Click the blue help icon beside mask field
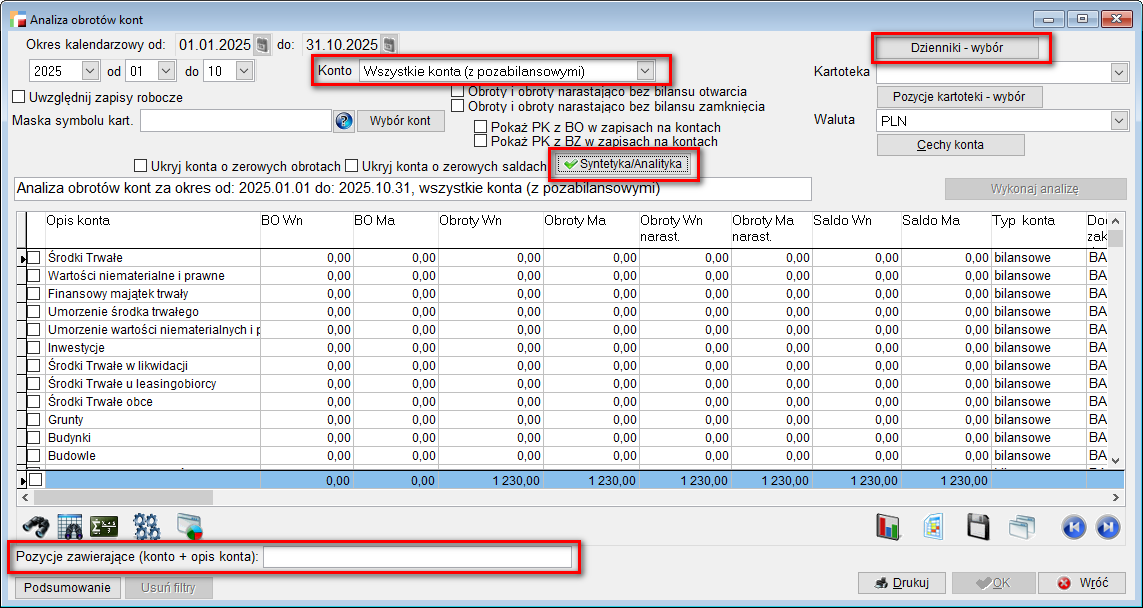The image size is (1143, 608). tap(344, 121)
